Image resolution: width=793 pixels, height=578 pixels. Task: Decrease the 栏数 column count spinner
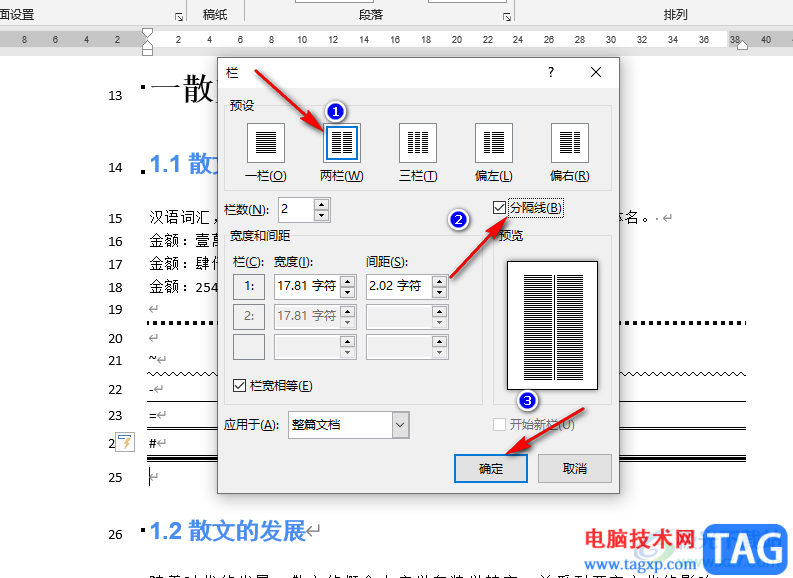pyautogui.click(x=321, y=215)
